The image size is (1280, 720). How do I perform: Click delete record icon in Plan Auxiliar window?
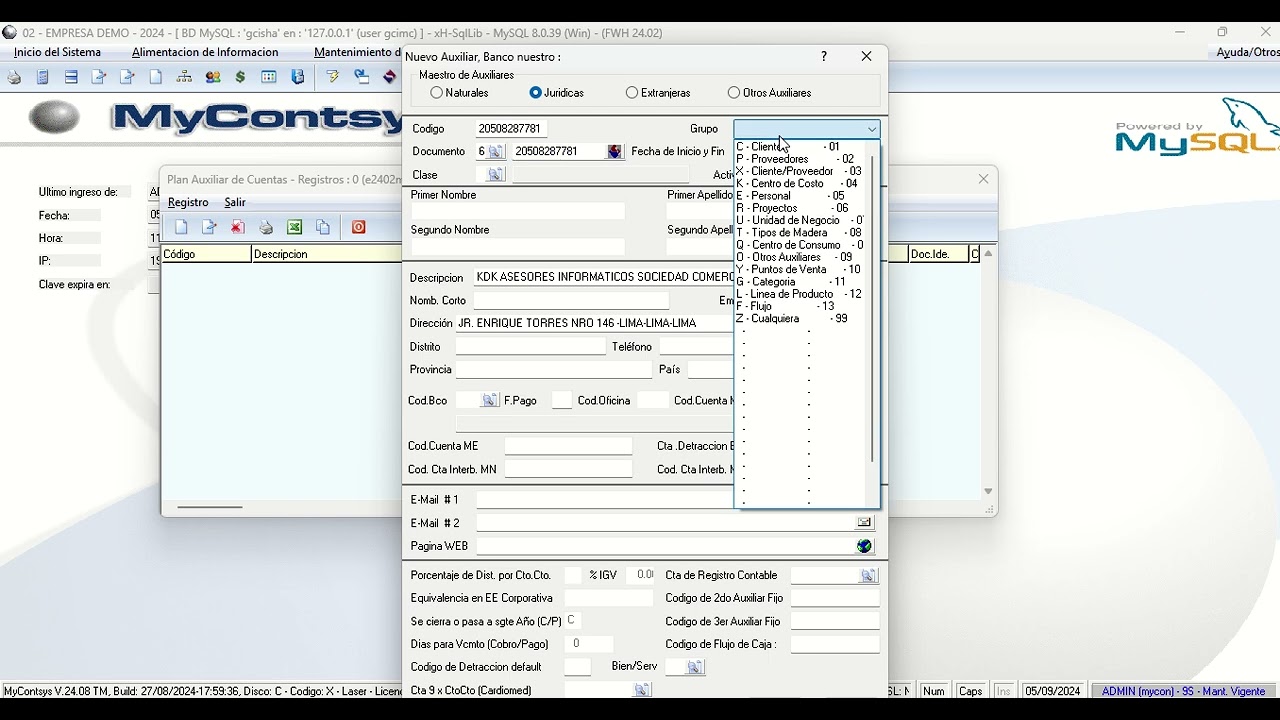[x=237, y=227]
